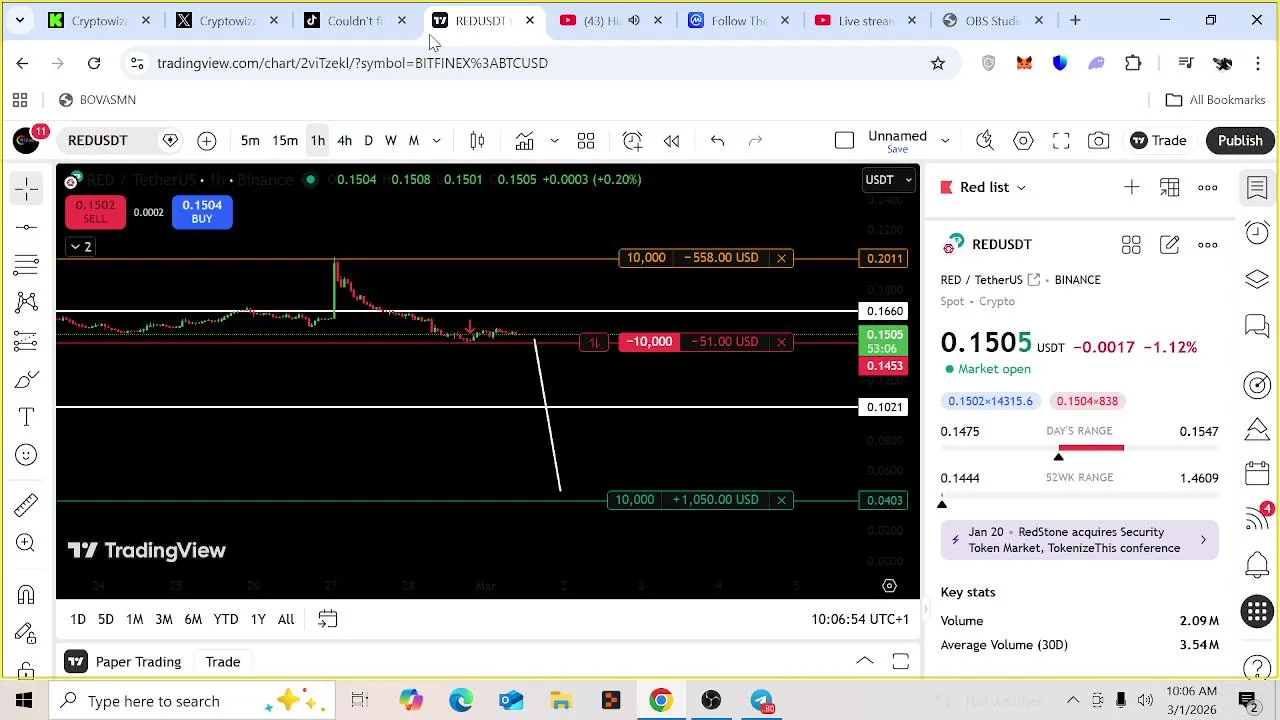Enter fullscreen chart mode
1280x720 pixels.
click(x=1061, y=141)
